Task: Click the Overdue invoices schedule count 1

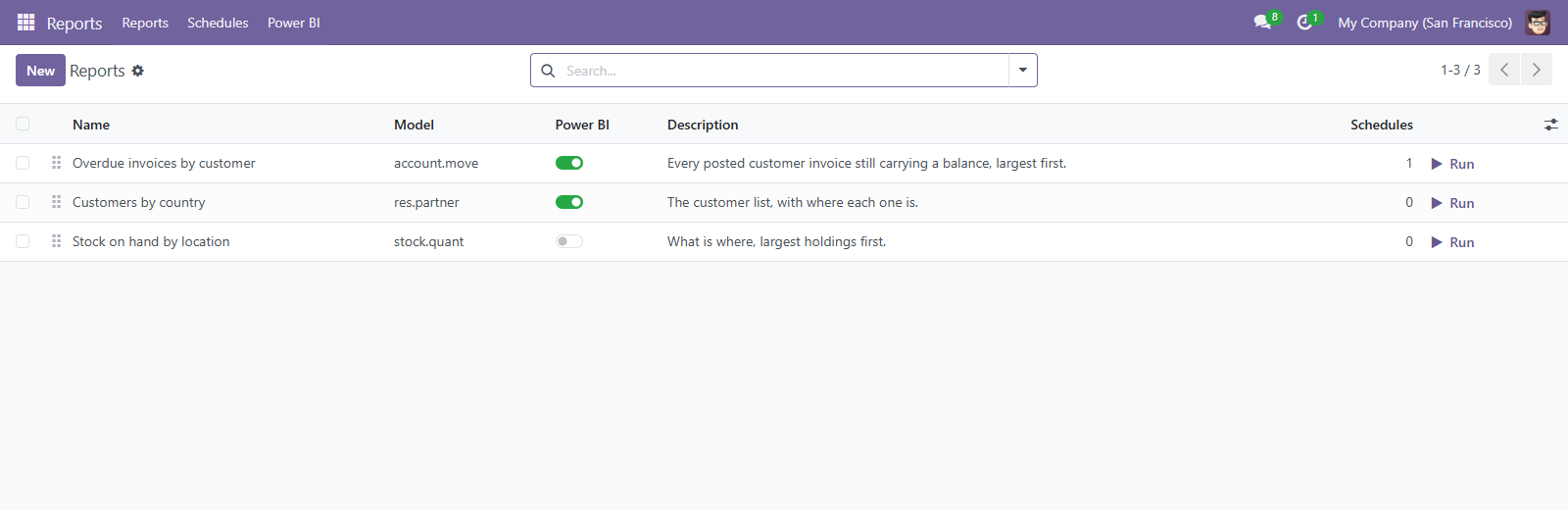Action: pyautogui.click(x=1409, y=163)
